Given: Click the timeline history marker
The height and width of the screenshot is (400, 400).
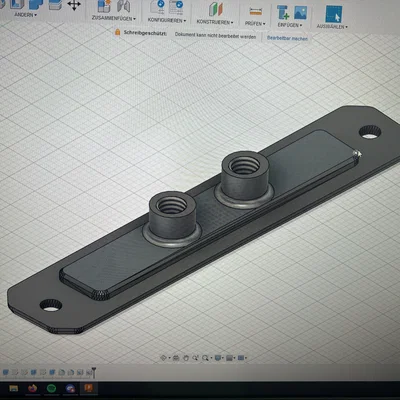Looking at the screenshot, I should click(x=94, y=372).
